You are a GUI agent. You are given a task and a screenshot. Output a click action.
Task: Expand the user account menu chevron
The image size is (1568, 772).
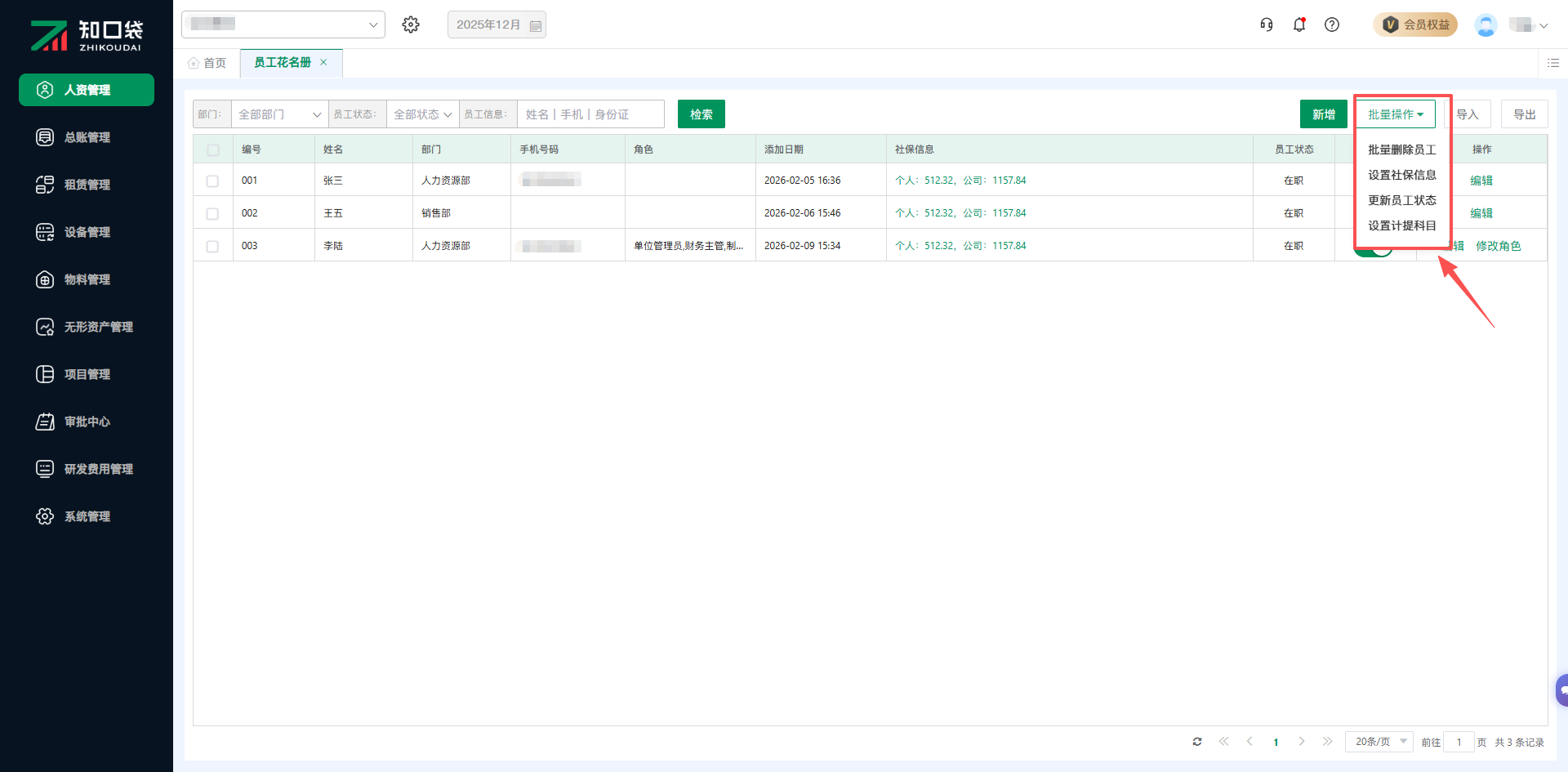1543,25
